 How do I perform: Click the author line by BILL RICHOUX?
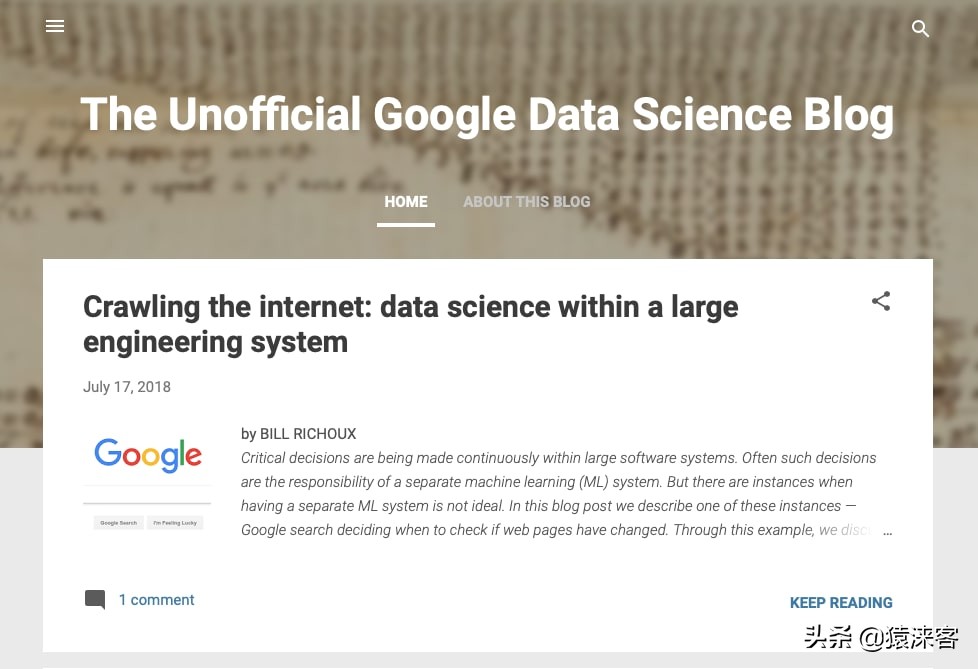point(299,434)
